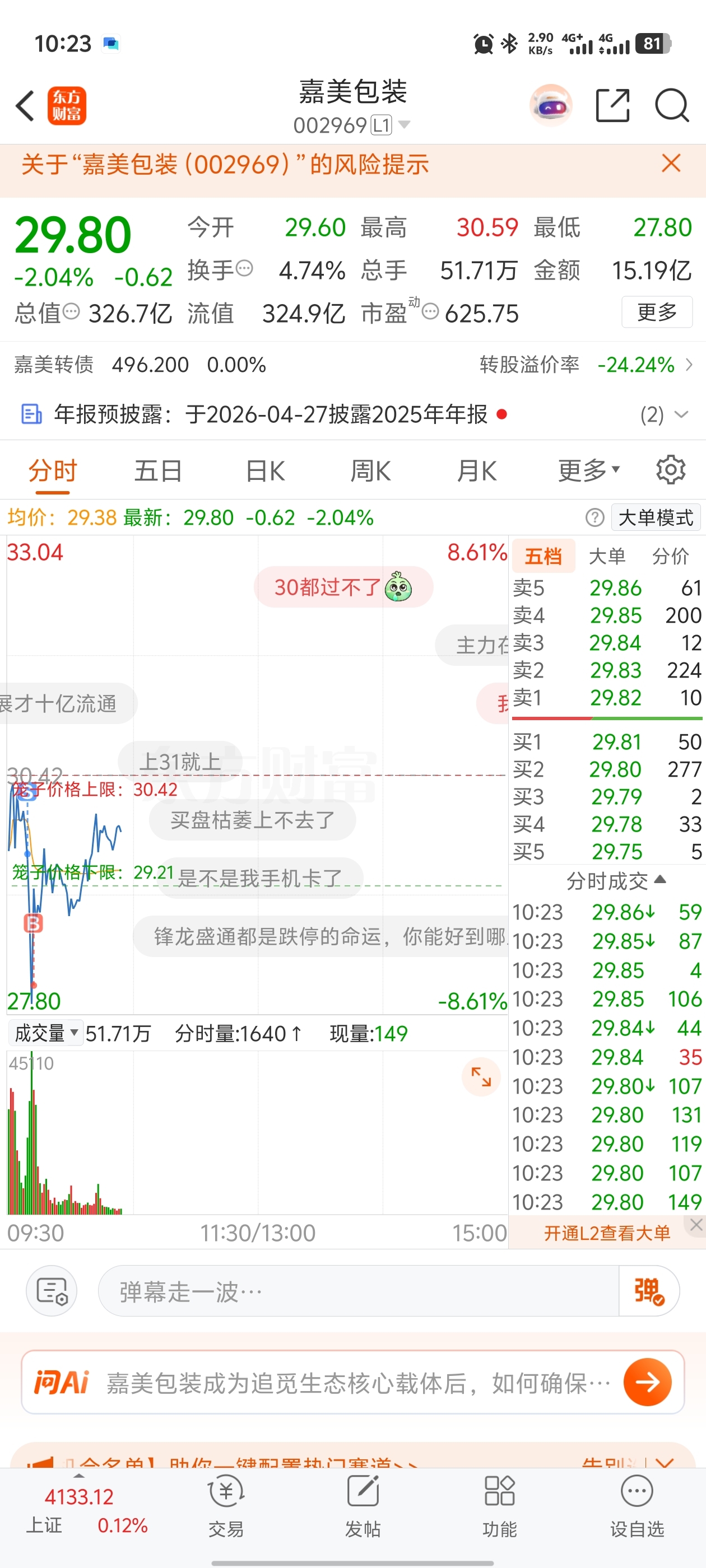This screenshot has width=706, height=1568.
Task: Tap the 市盈 info icon
Action: 430,312
